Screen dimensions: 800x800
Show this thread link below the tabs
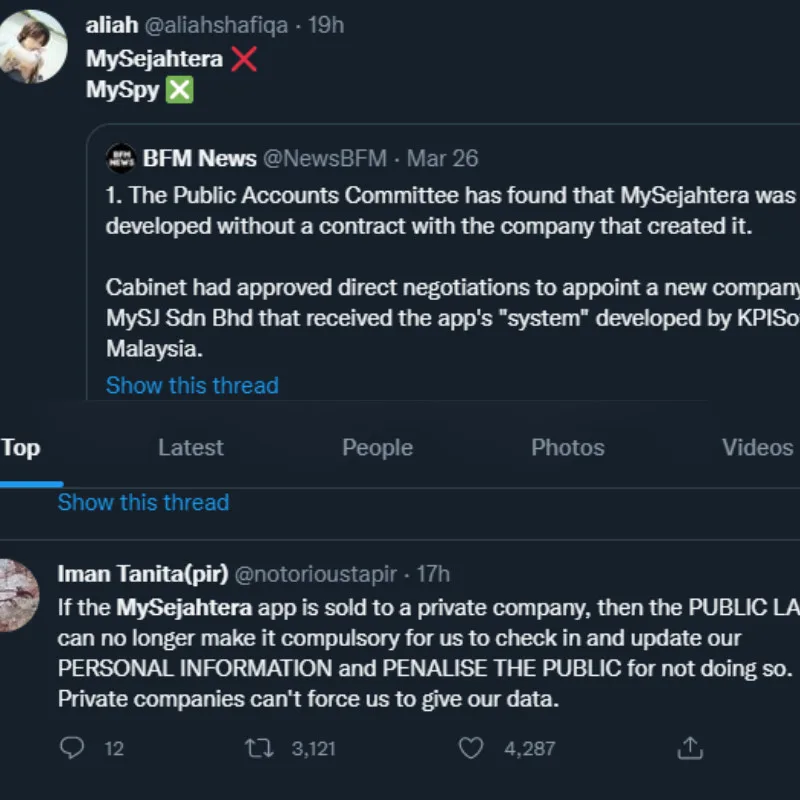pyautogui.click(x=143, y=502)
